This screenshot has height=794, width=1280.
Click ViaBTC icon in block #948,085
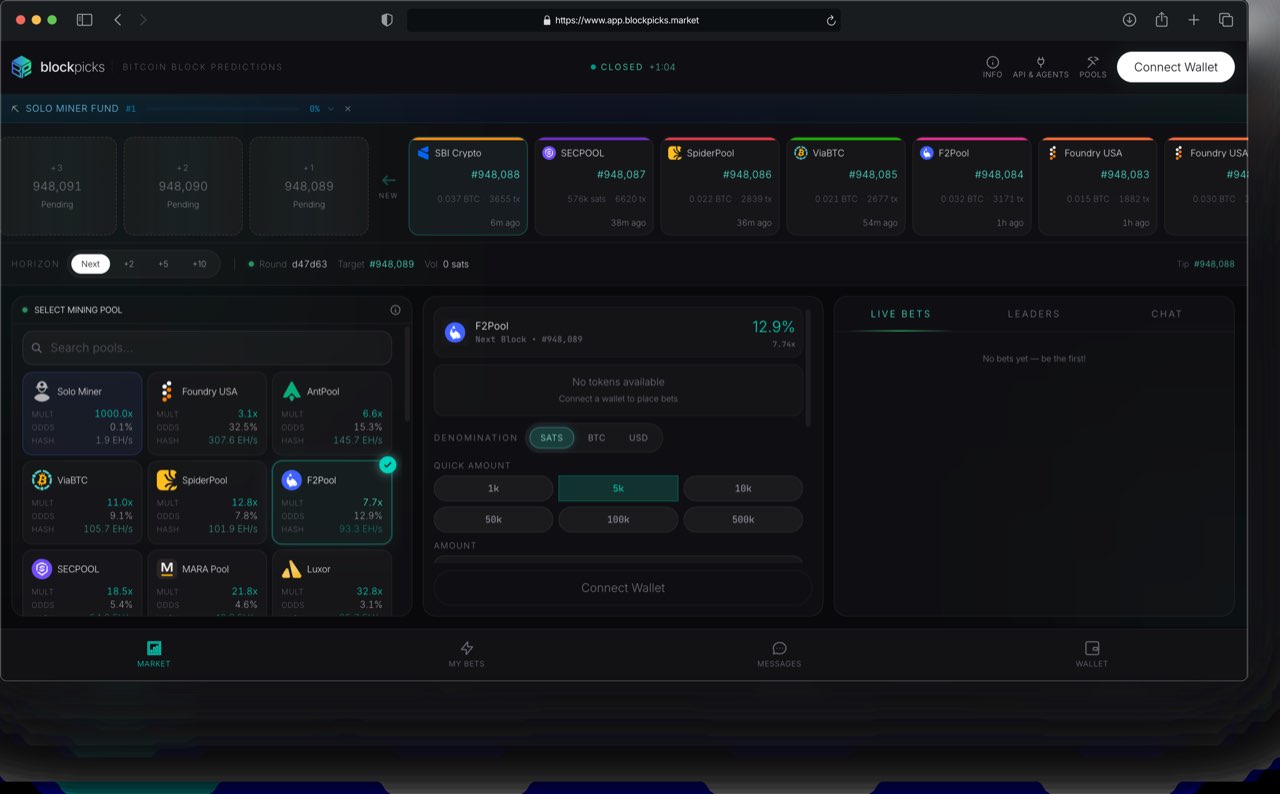tap(801, 153)
